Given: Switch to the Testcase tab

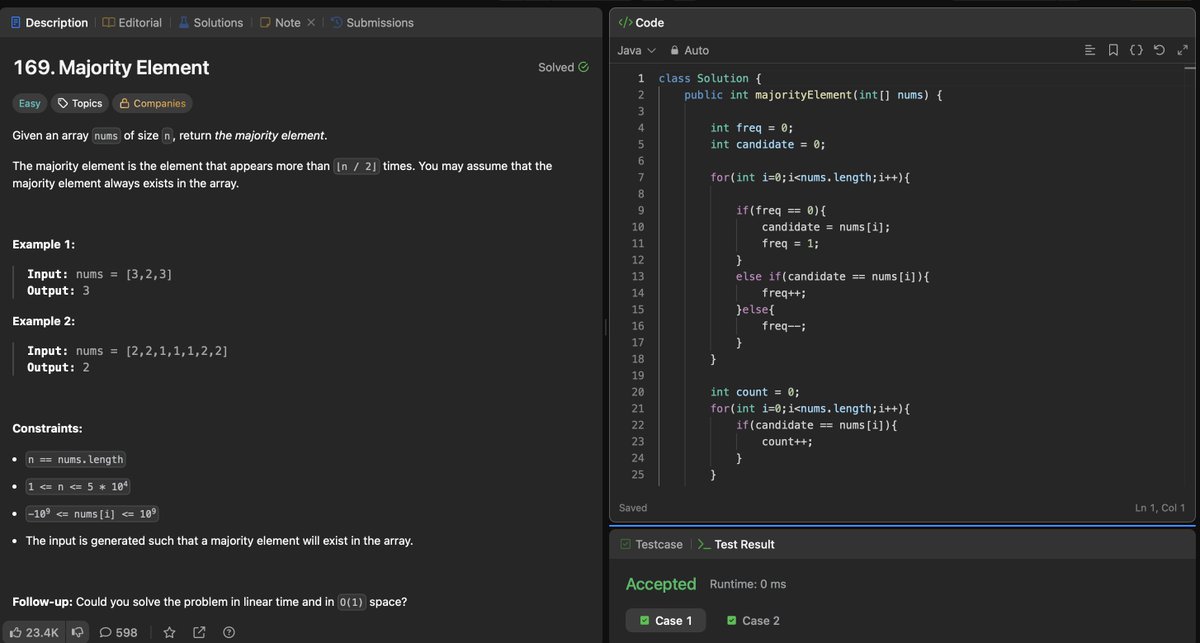Looking at the screenshot, I should coord(651,544).
